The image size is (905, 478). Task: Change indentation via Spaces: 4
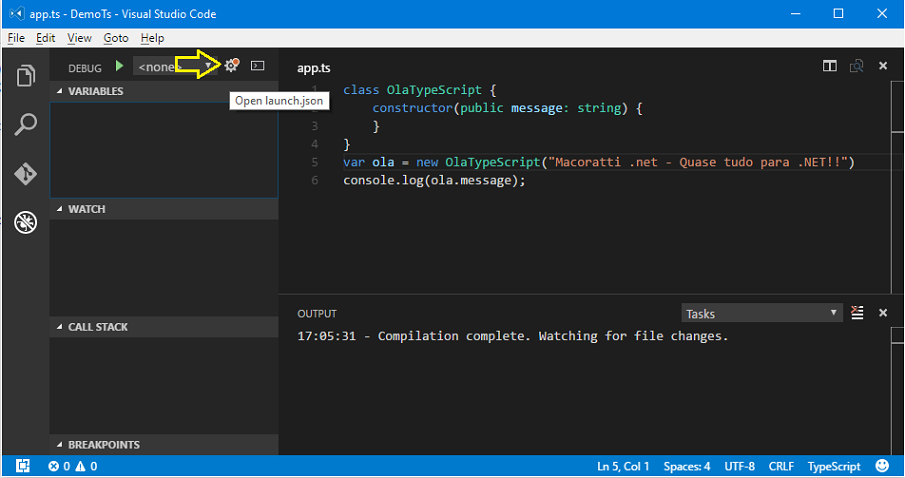point(686,466)
